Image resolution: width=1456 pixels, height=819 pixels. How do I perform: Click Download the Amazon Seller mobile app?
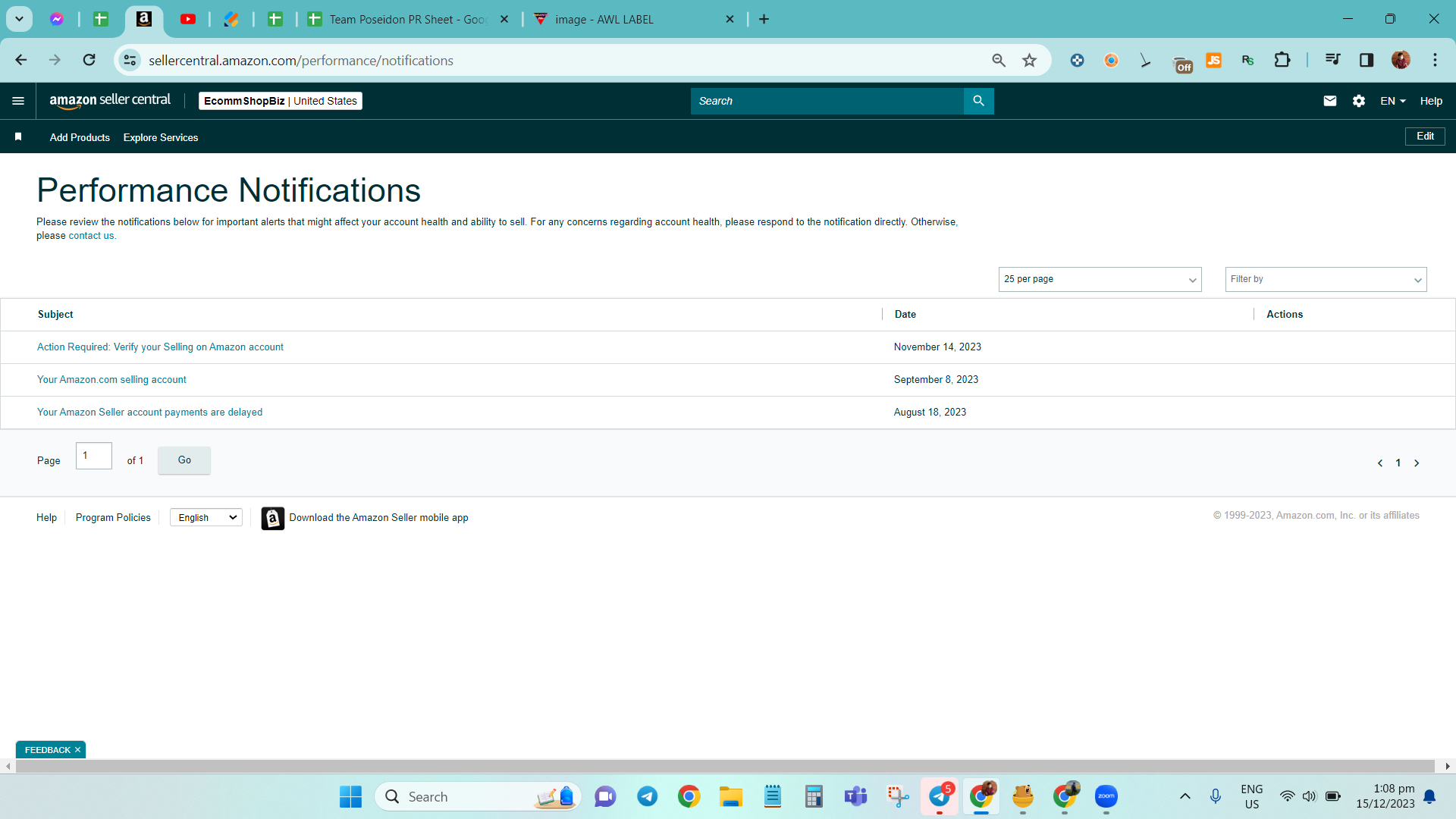click(378, 517)
